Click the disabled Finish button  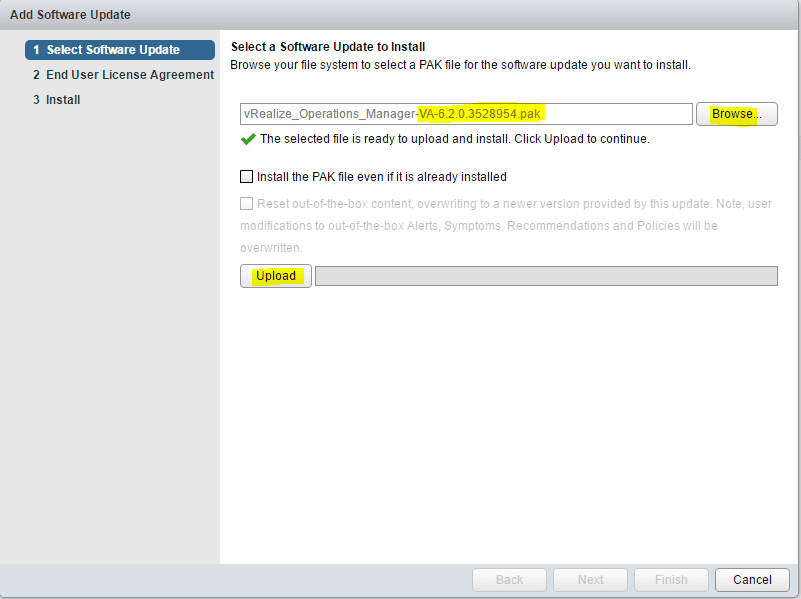click(x=671, y=580)
